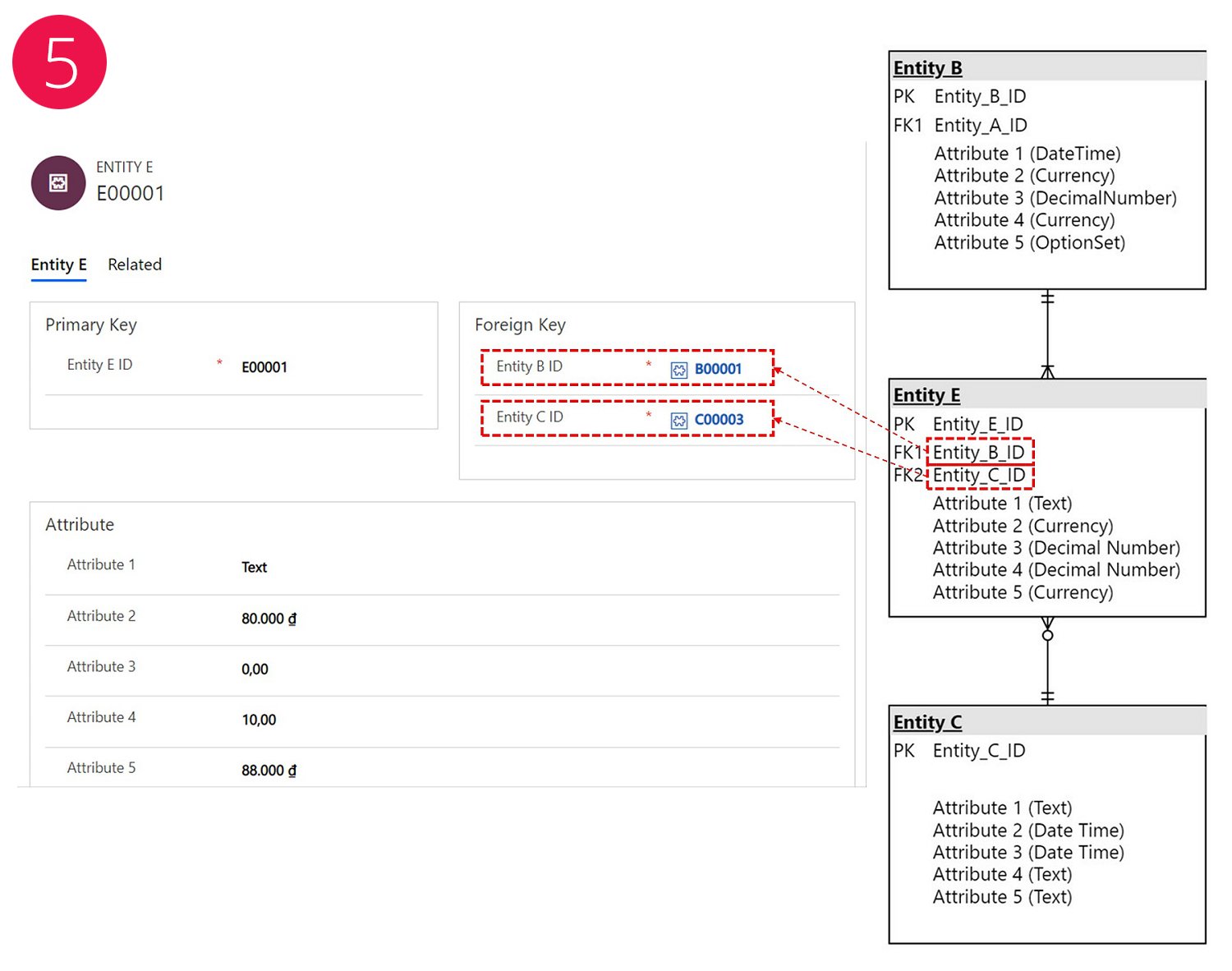Screen dimensions: 1232x971
Task: Click Attribute 4 (Text) in Entity C box
Action: [x=1002, y=875]
